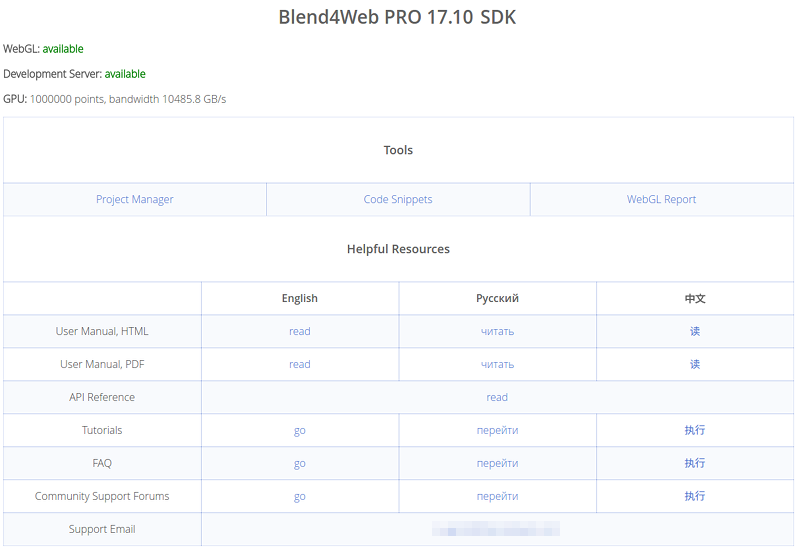The image size is (800, 552).
Task: Read the API Reference
Action: point(497,397)
